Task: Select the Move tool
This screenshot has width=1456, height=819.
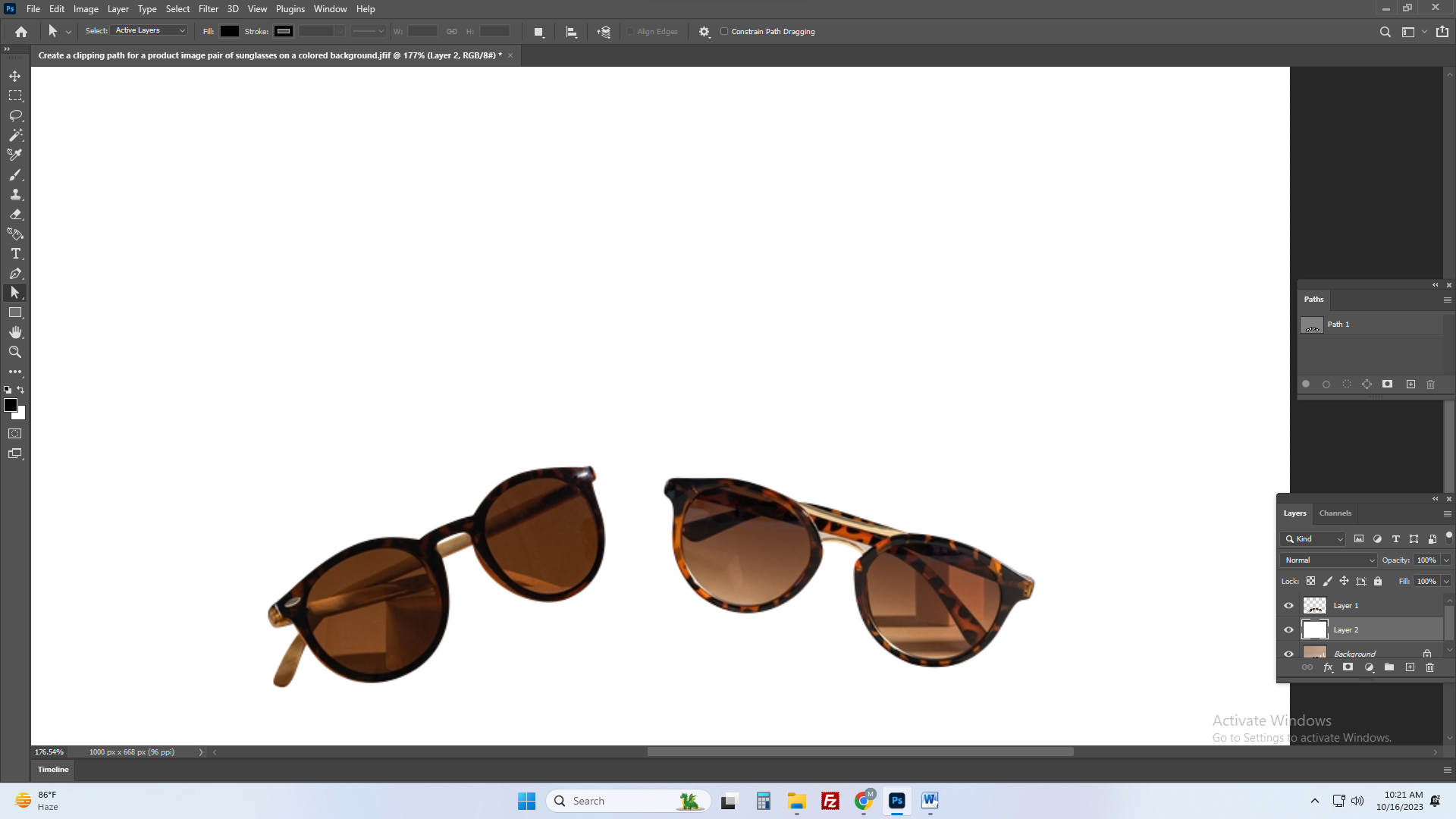Action: point(15,76)
